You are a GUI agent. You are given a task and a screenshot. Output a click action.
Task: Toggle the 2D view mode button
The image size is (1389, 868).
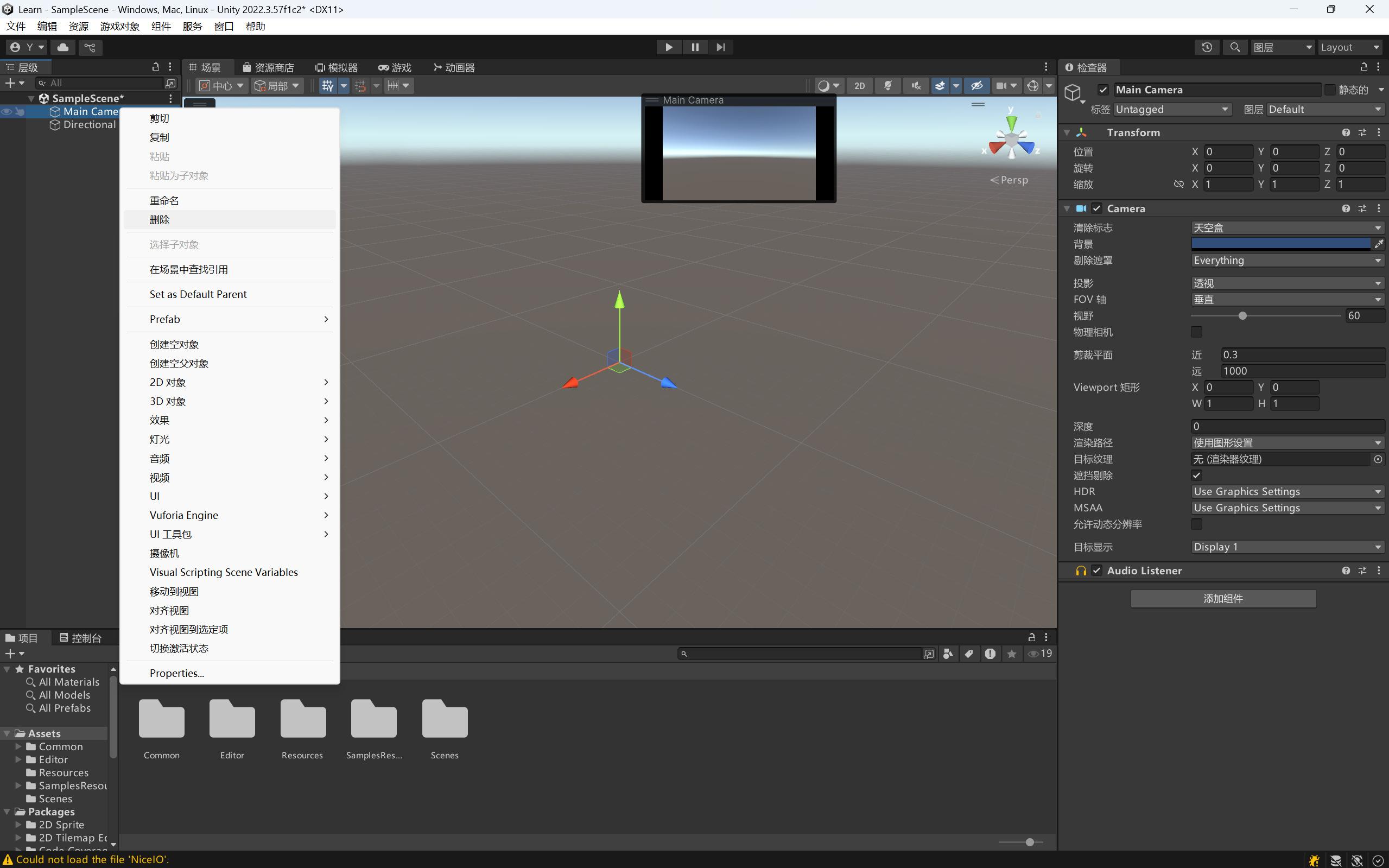[x=859, y=86]
